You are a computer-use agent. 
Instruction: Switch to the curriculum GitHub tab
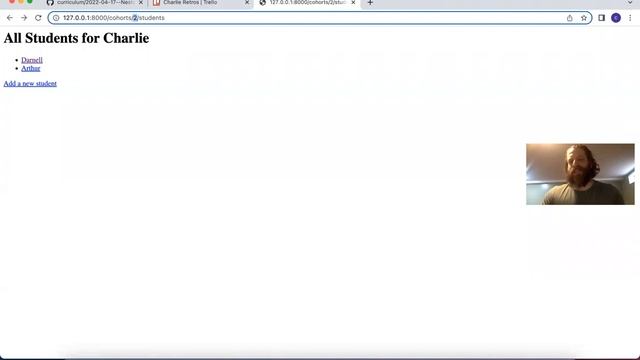point(95,3)
